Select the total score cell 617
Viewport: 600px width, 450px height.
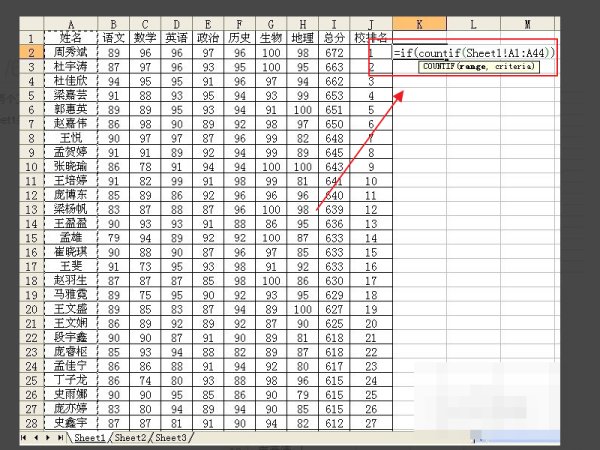pos(334,366)
